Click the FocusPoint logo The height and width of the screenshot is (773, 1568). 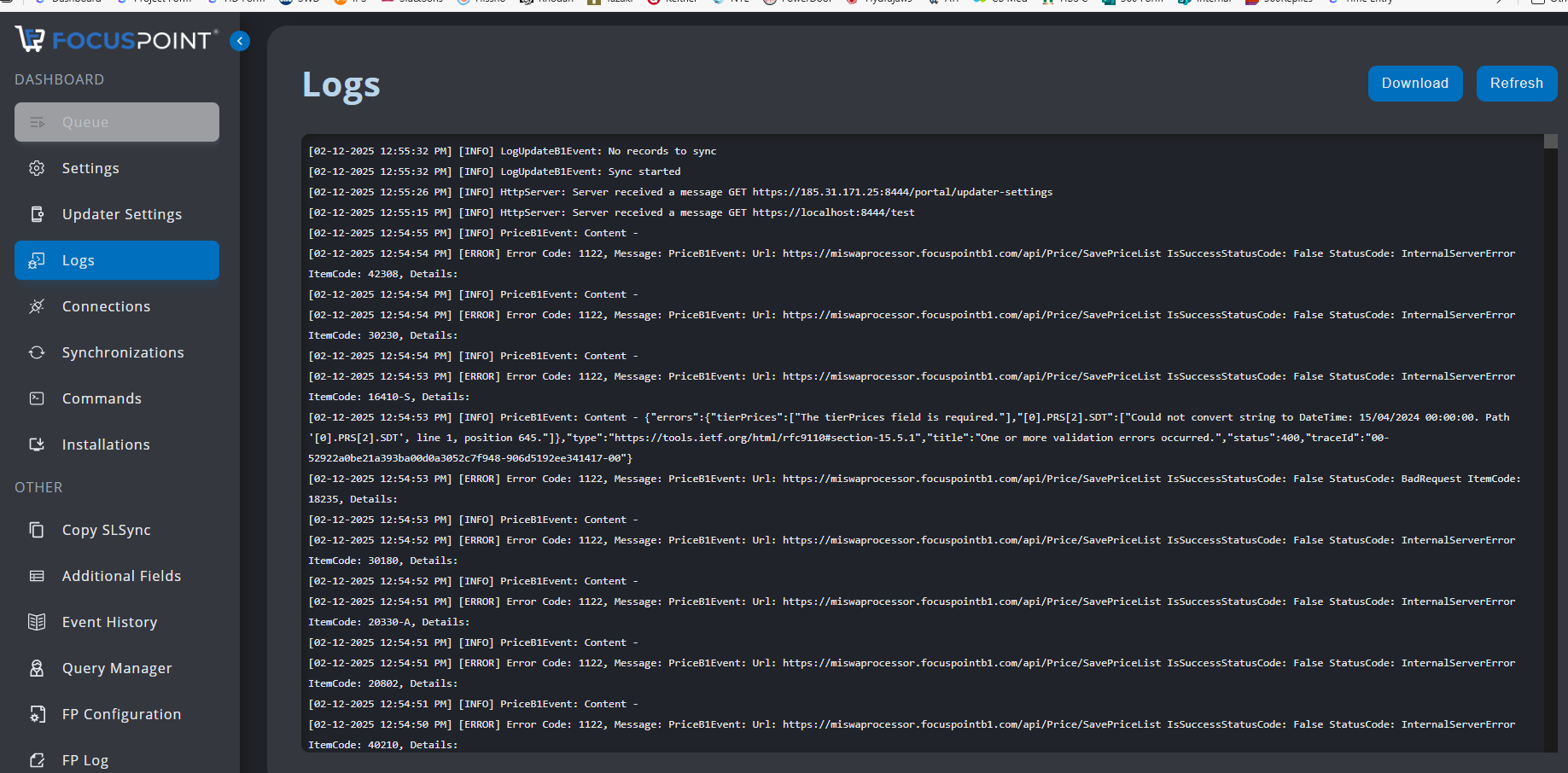coord(116,39)
